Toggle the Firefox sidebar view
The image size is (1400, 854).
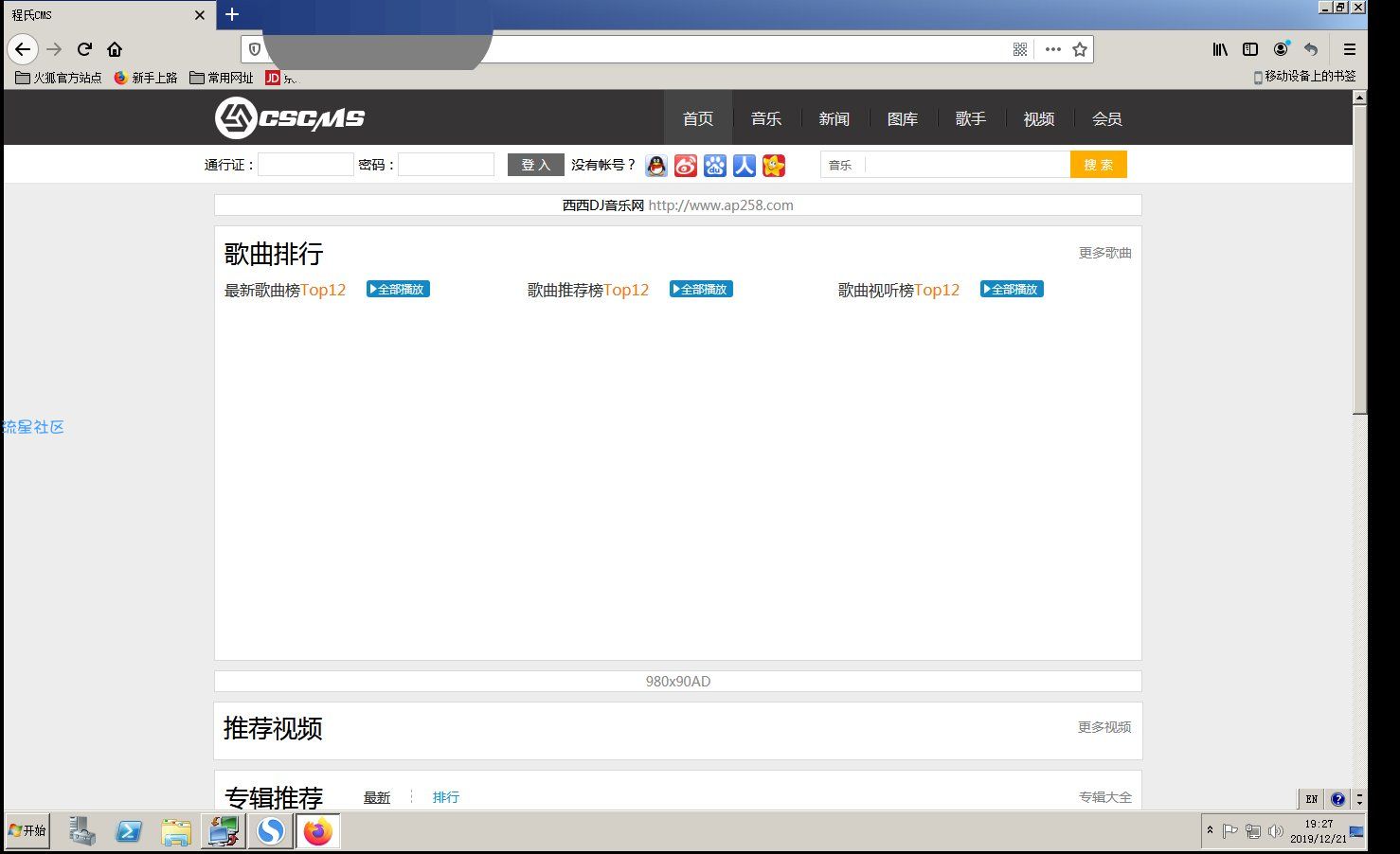tap(1250, 49)
